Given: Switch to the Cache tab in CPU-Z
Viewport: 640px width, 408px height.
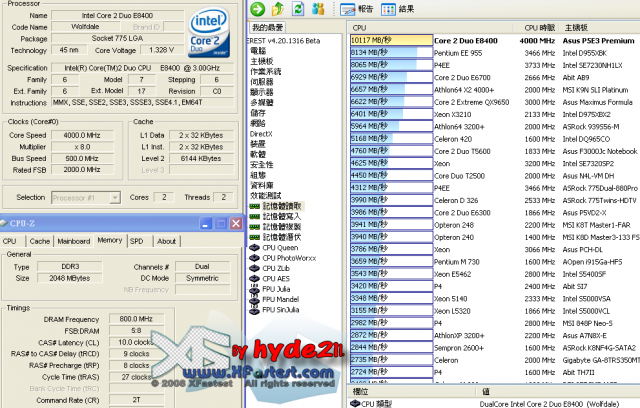Looking at the screenshot, I should 40,241.
